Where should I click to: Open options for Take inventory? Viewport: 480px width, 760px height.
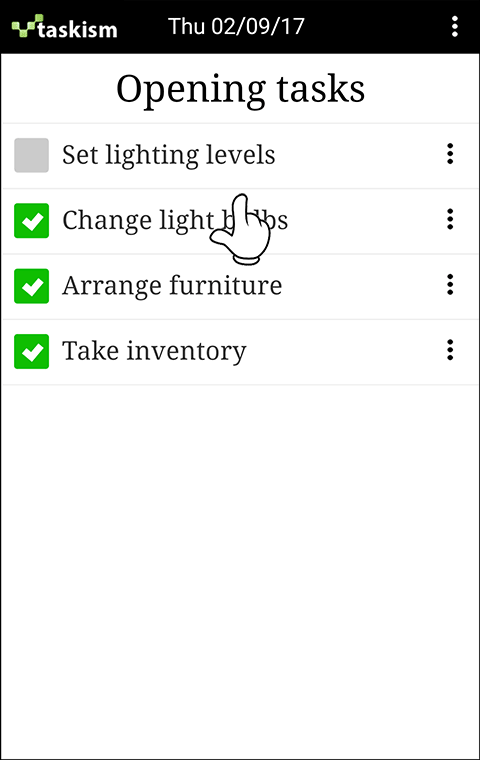coord(450,350)
